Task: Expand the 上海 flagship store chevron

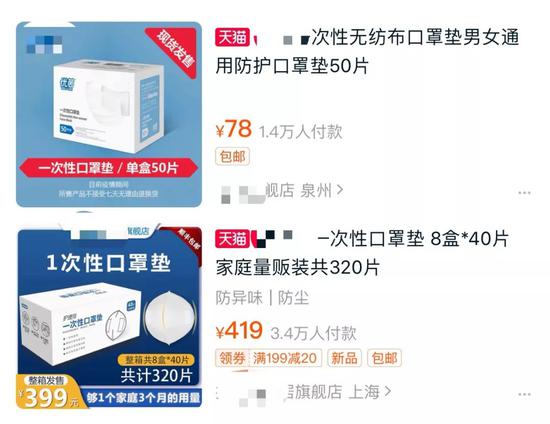Action: (x=387, y=392)
